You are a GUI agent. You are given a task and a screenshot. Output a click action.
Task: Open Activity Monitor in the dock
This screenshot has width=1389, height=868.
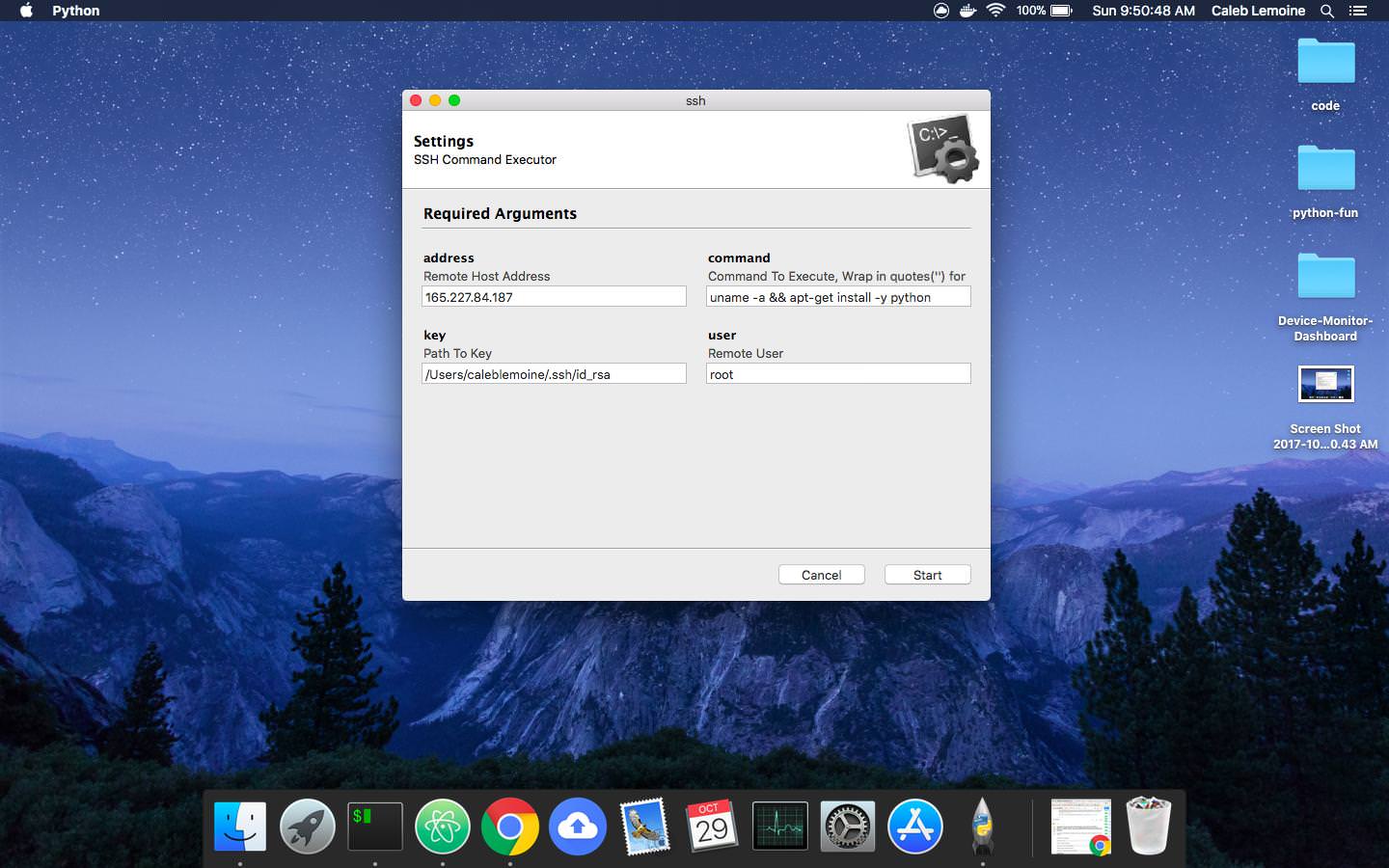pyautogui.click(x=780, y=827)
